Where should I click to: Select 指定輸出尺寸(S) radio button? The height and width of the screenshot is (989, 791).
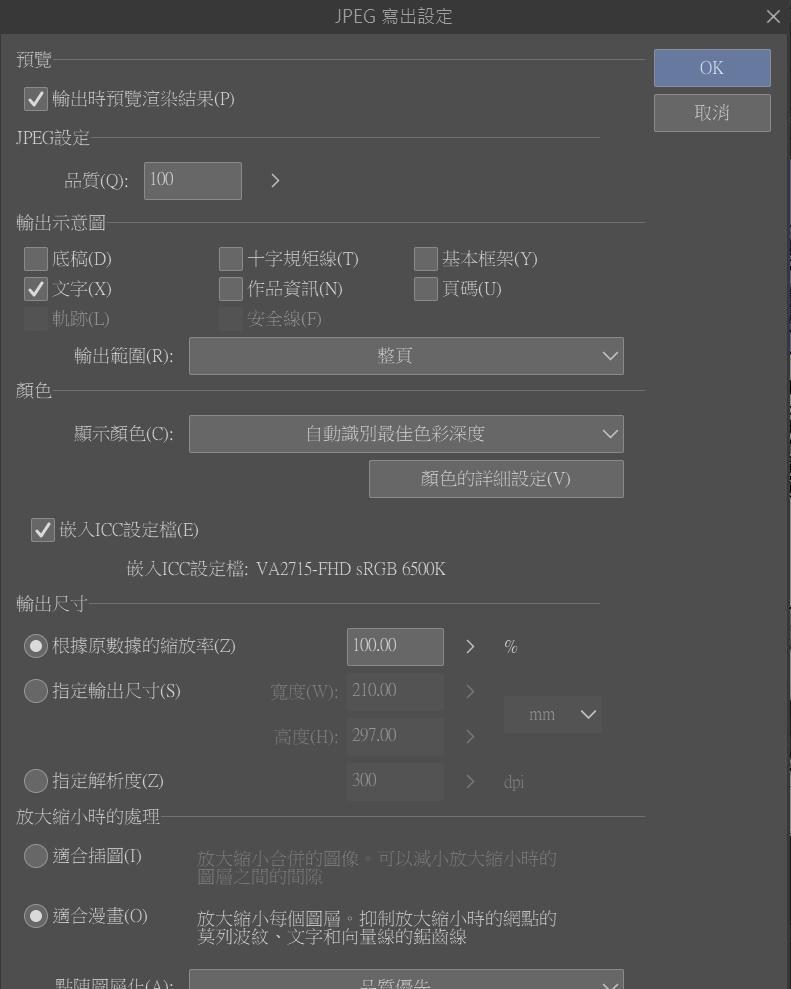36,691
